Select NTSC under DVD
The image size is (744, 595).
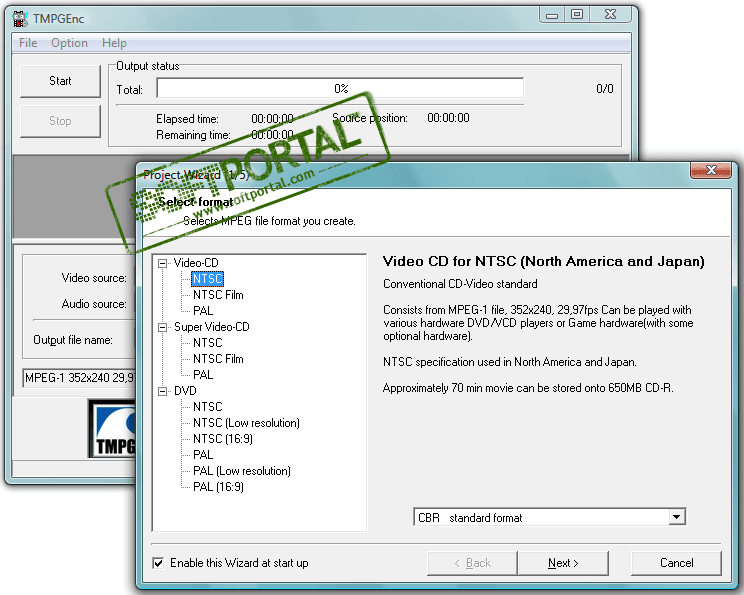coord(207,407)
